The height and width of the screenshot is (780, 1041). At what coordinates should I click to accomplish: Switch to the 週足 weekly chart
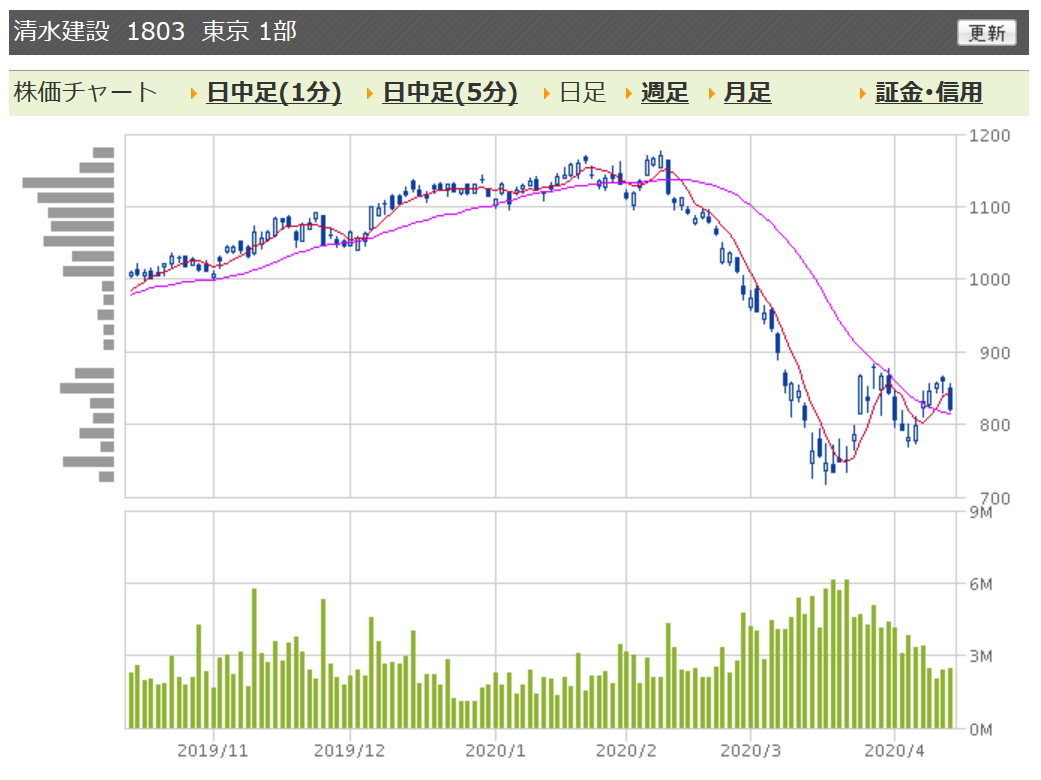point(665,92)
